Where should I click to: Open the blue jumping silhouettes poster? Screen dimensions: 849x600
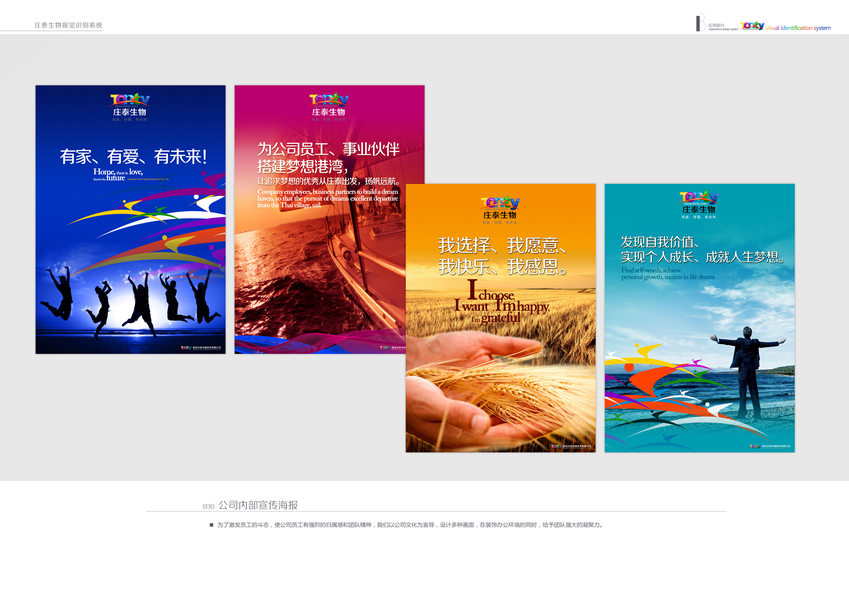coord(130,219)
